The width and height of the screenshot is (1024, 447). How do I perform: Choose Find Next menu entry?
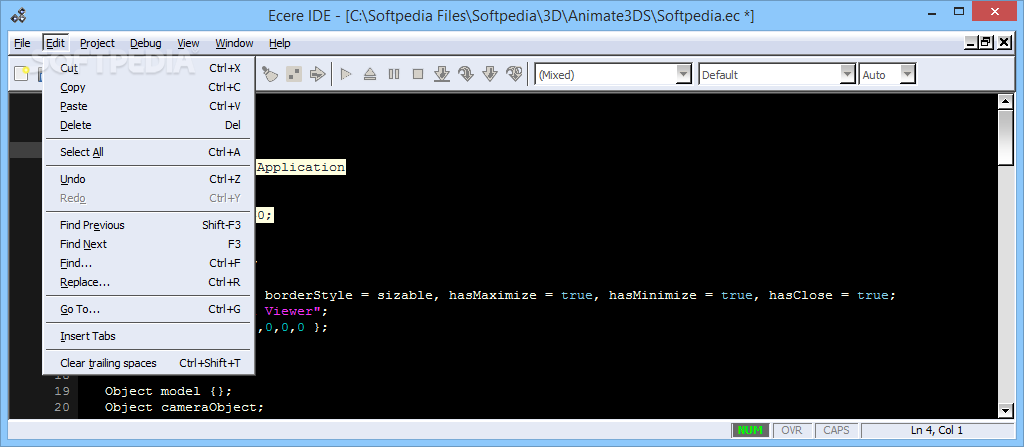coord(149,244)
